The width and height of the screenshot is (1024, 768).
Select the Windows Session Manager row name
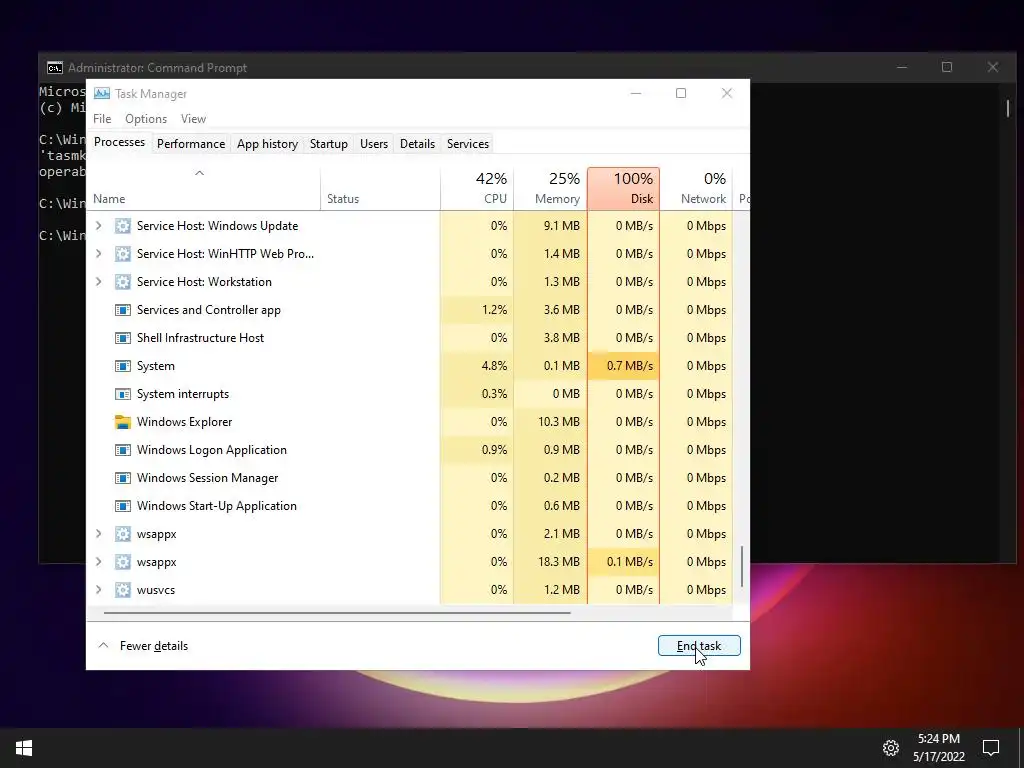[208, 478]
